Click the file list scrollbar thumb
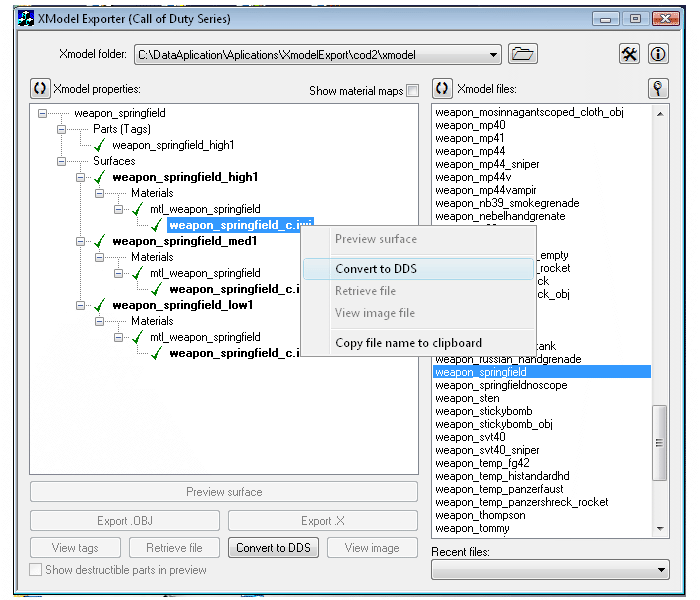This screenshot has width=700, height=600. tap(659, 443)
